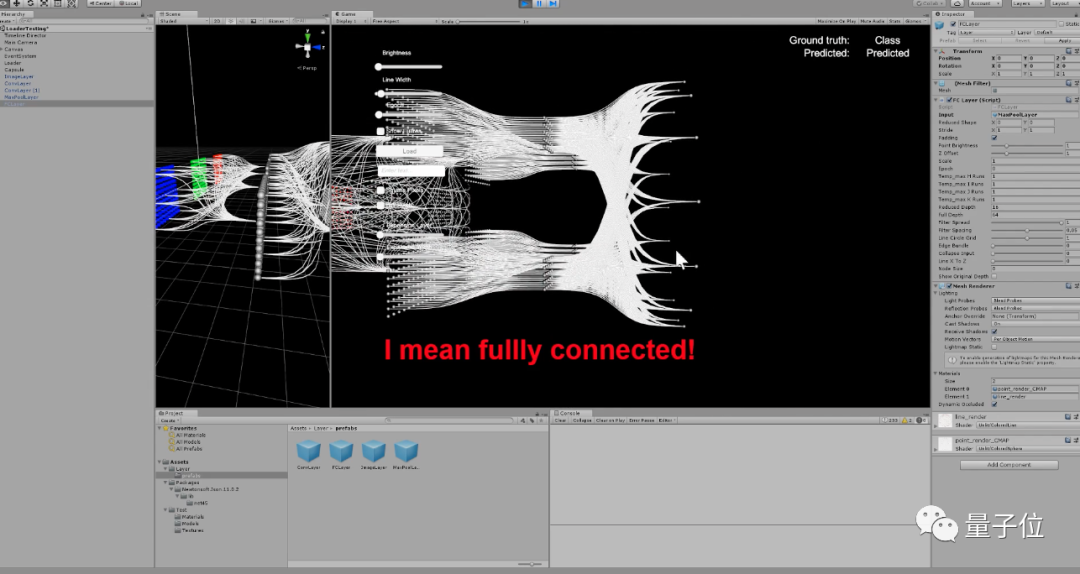
Task: Toggle the 2D view button in Scene
Action: [217, 21]
